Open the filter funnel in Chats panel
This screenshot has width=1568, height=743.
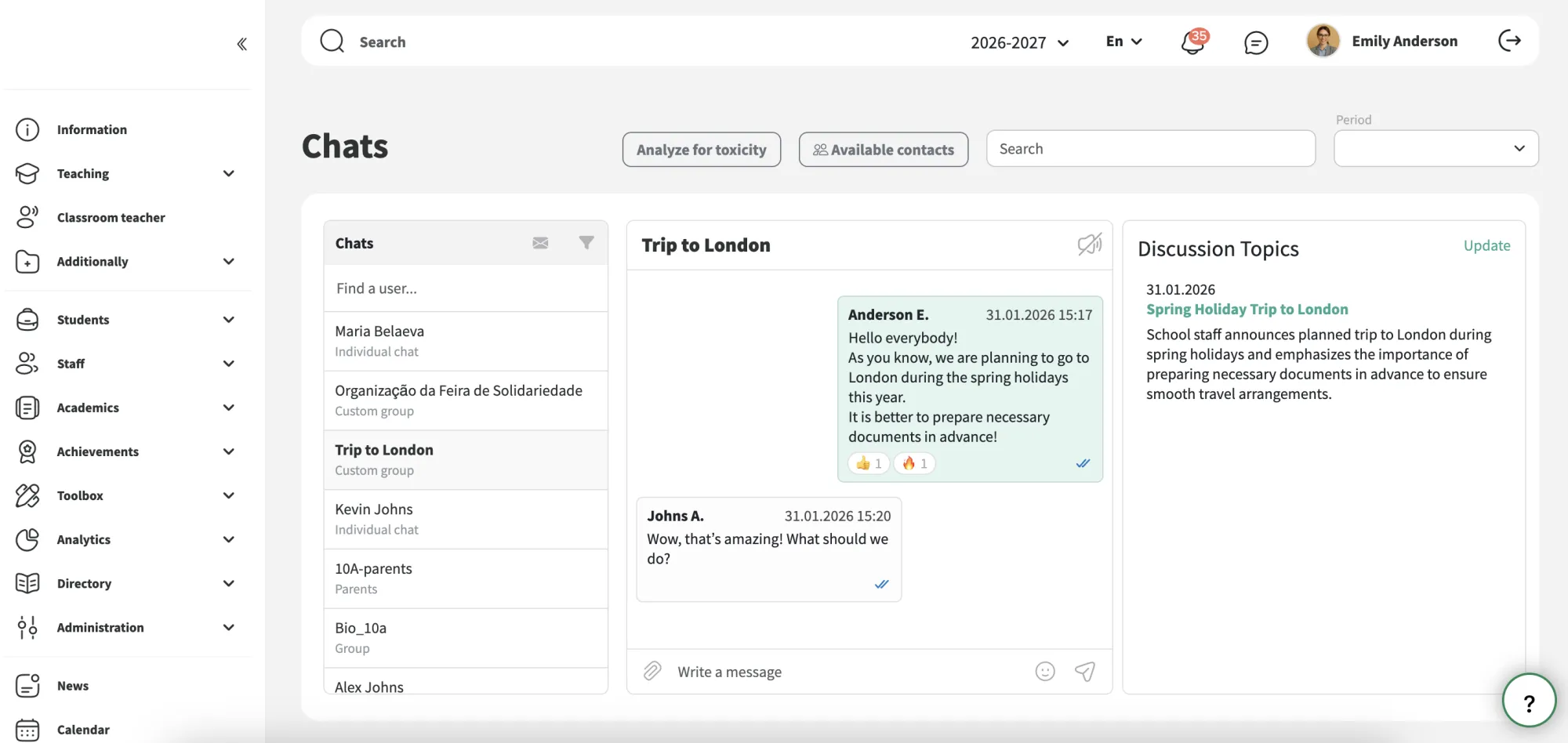click(586, 243)
